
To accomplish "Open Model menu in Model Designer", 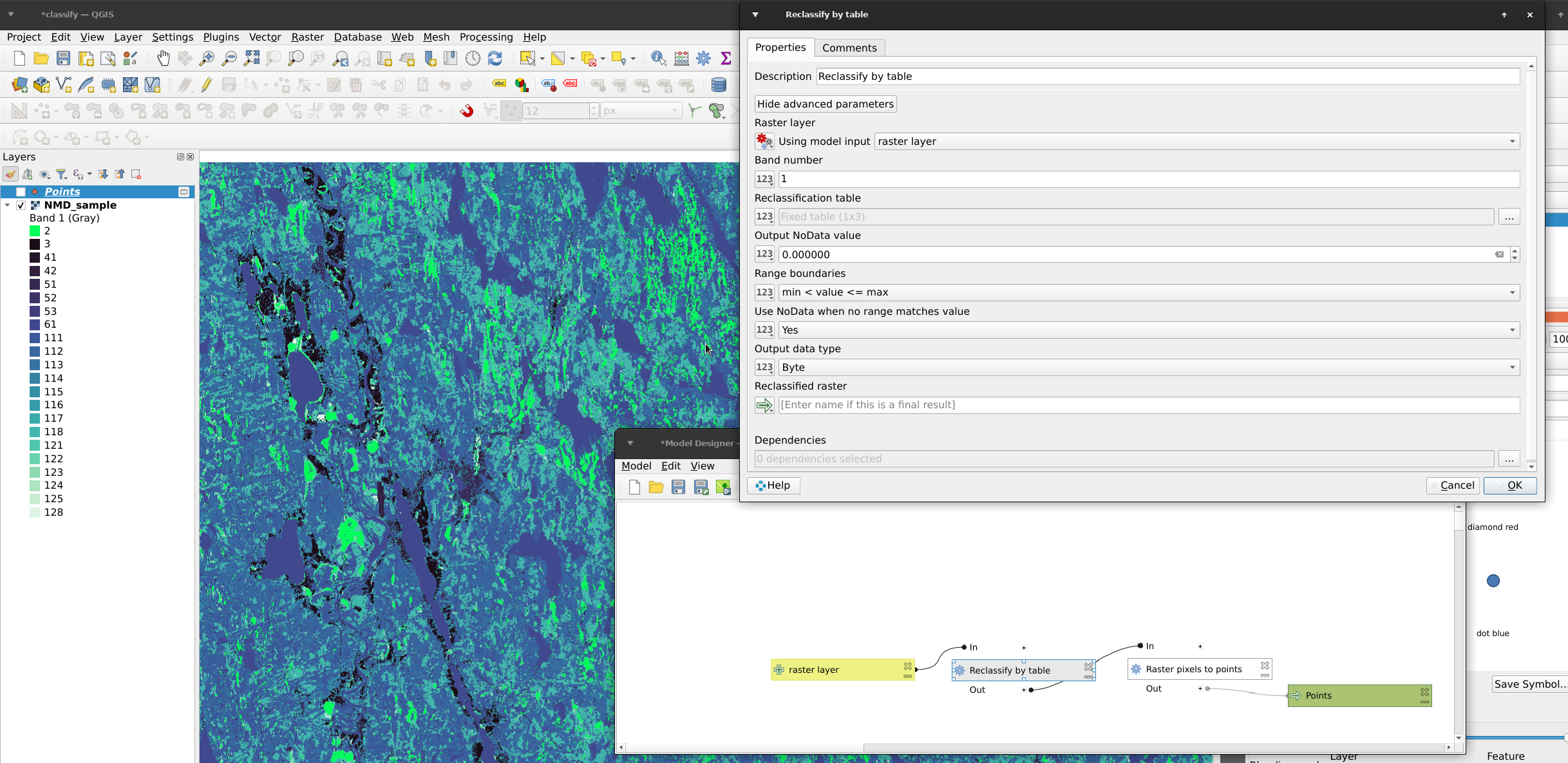I will click(x=636, y=466).
